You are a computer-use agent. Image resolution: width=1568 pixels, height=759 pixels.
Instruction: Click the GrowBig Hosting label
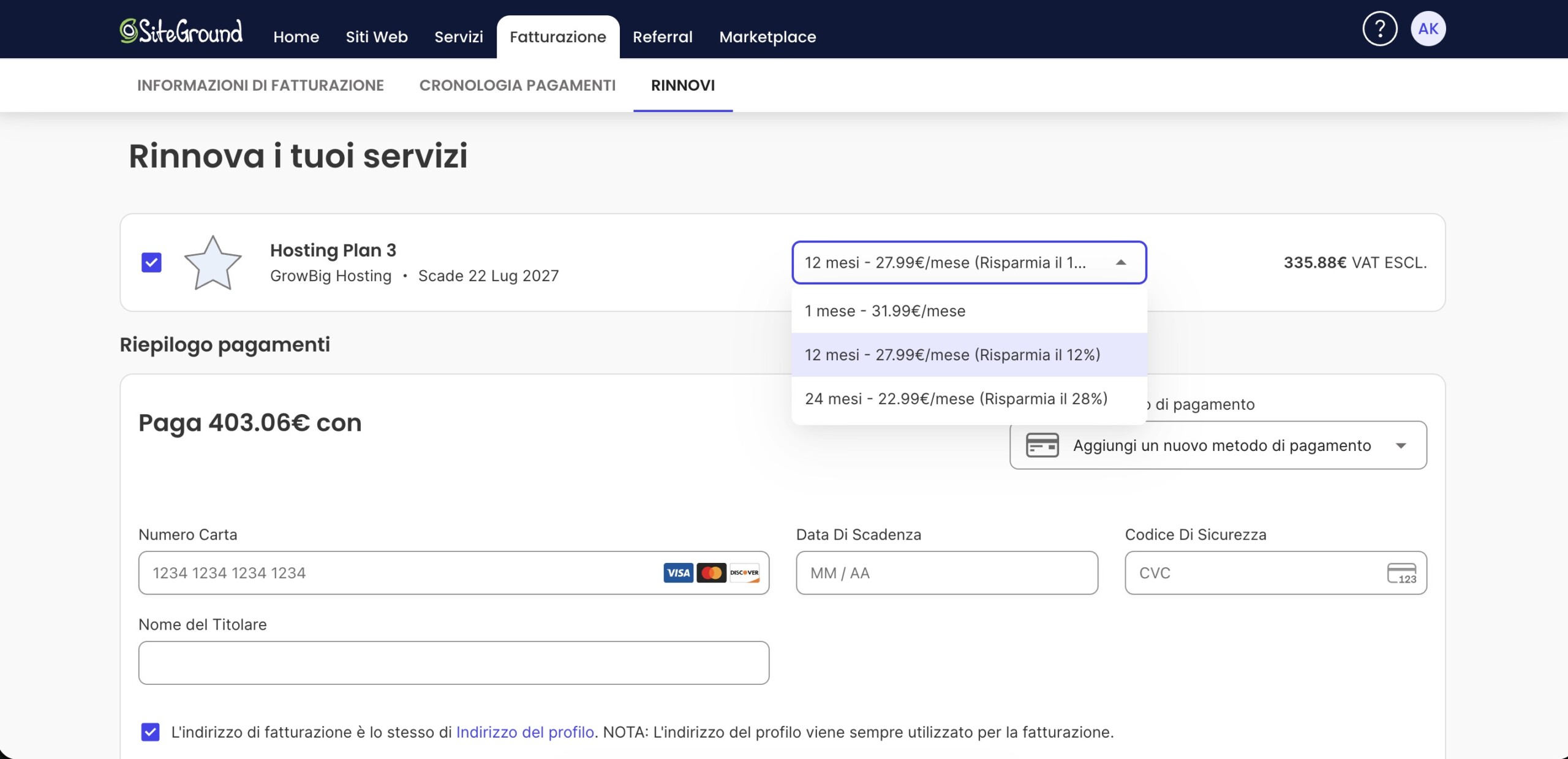(331, 276)
